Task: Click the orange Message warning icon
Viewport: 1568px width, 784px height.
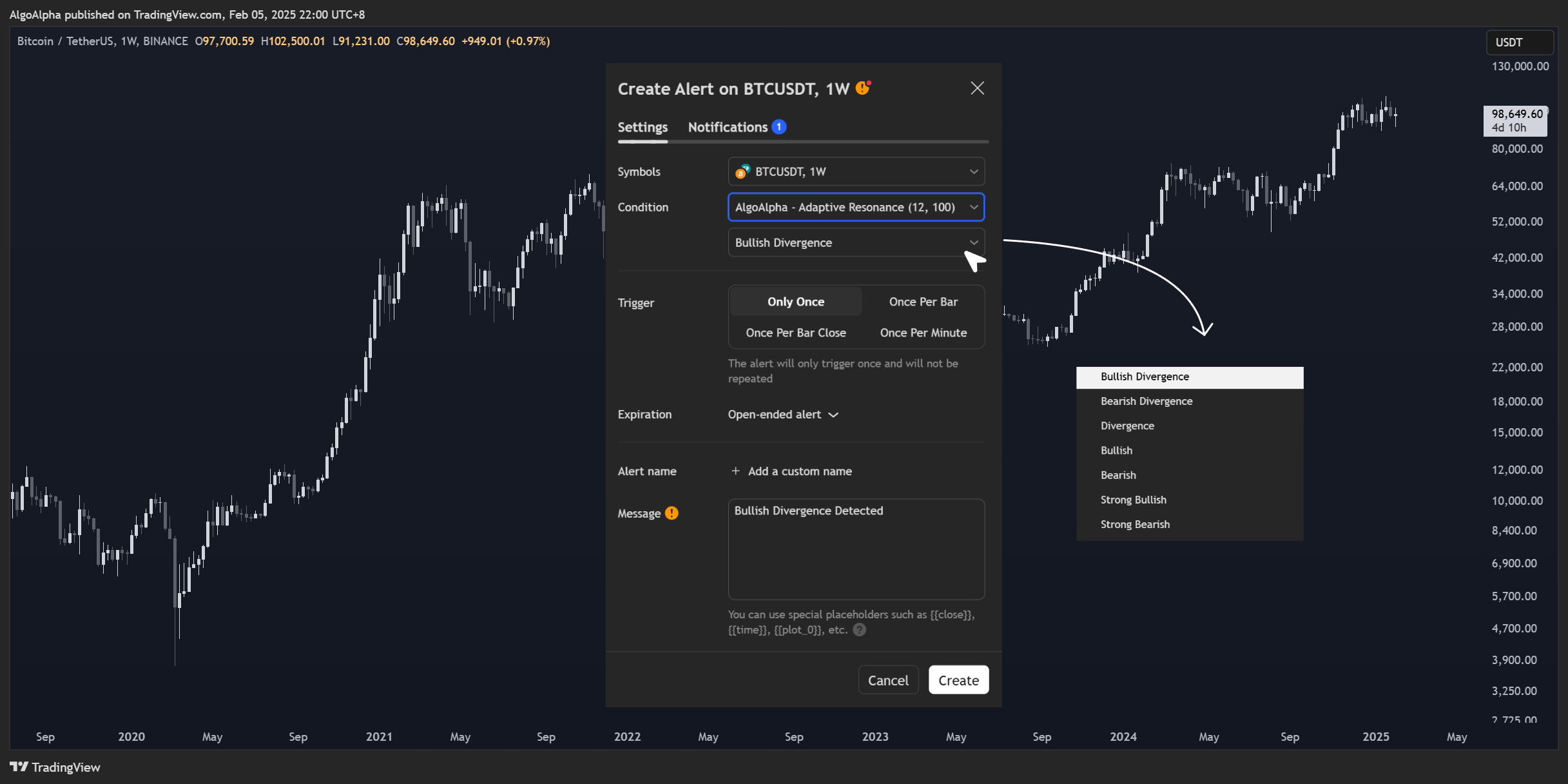Action: 672,513
